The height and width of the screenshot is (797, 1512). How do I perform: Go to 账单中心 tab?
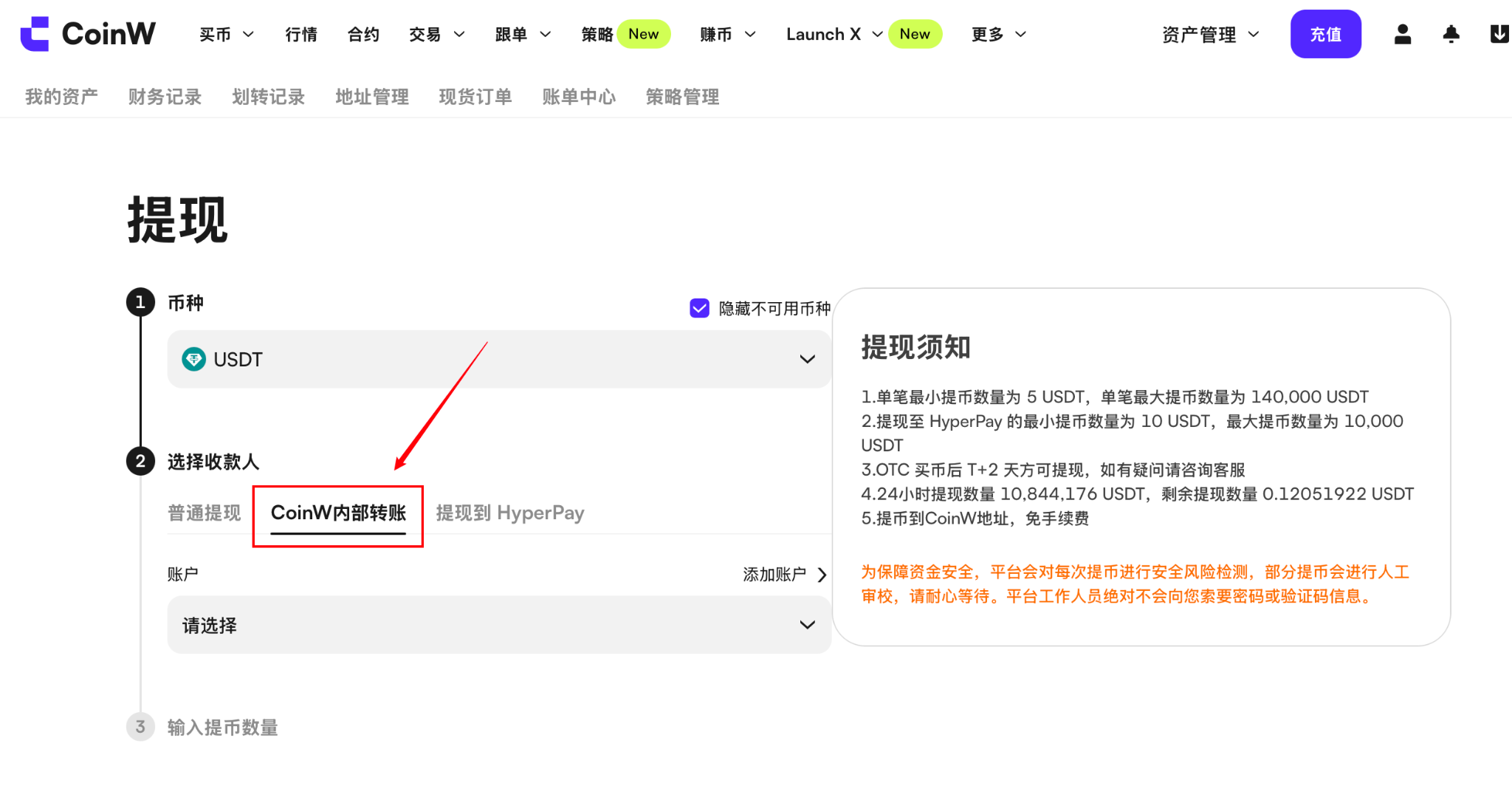[579, 97]
